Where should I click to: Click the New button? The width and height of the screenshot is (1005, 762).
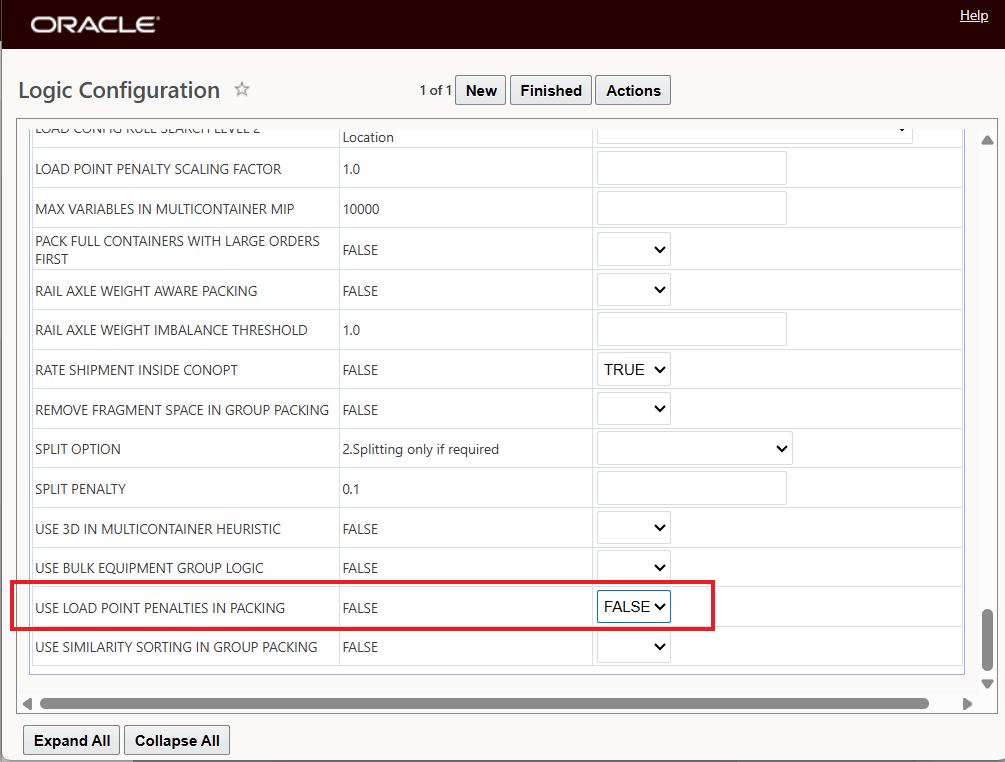tap(480, 90)
